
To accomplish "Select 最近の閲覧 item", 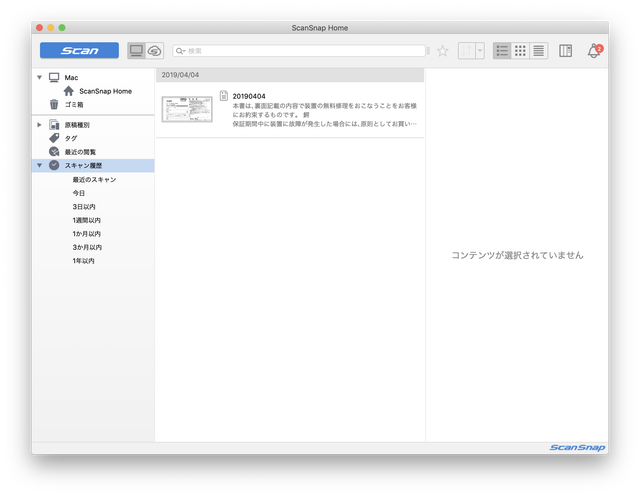I will coord(80,152).
